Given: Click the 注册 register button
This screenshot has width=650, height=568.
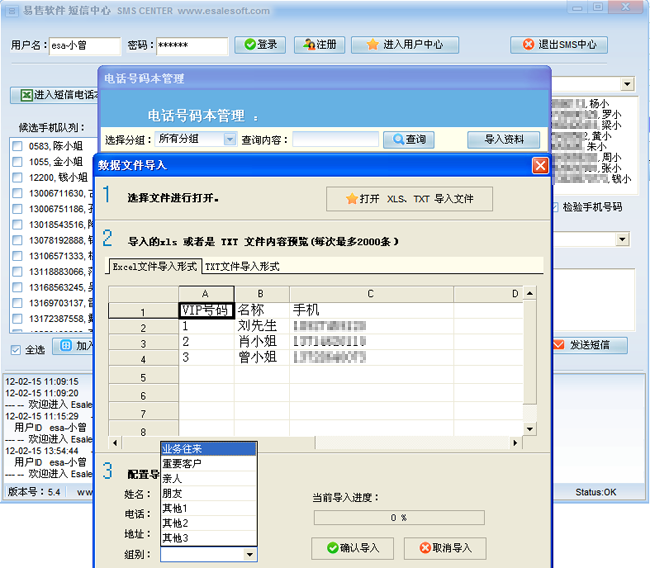Looking at the screenshot, I should coord(320,45).
